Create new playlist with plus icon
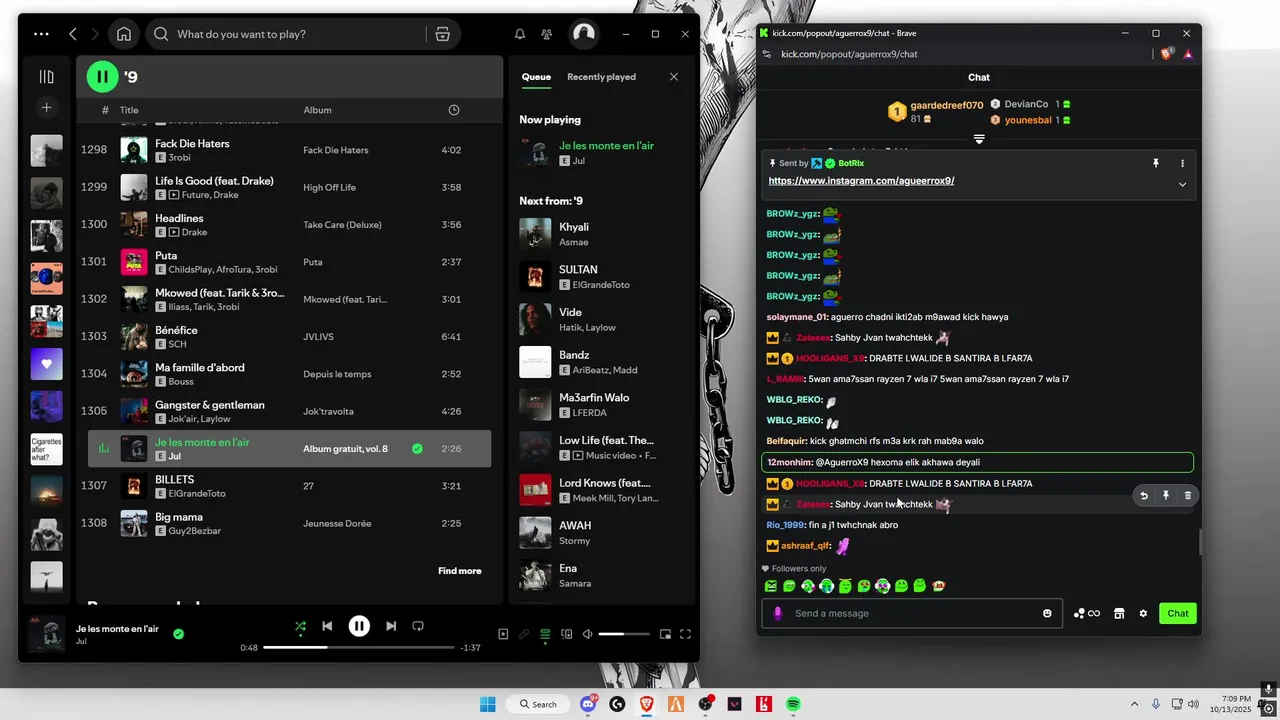 46,107
